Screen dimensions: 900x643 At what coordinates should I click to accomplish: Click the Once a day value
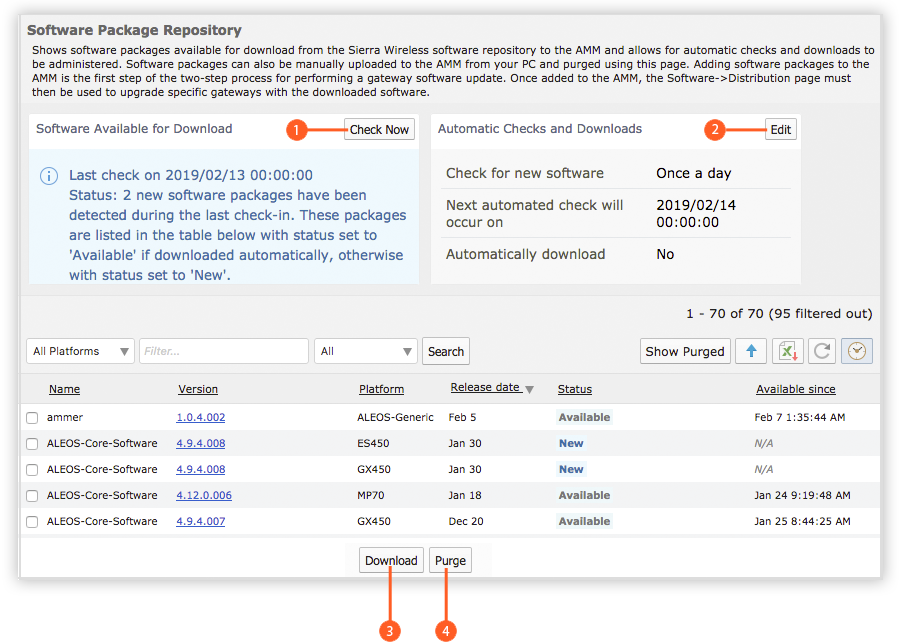click(693, 173)
